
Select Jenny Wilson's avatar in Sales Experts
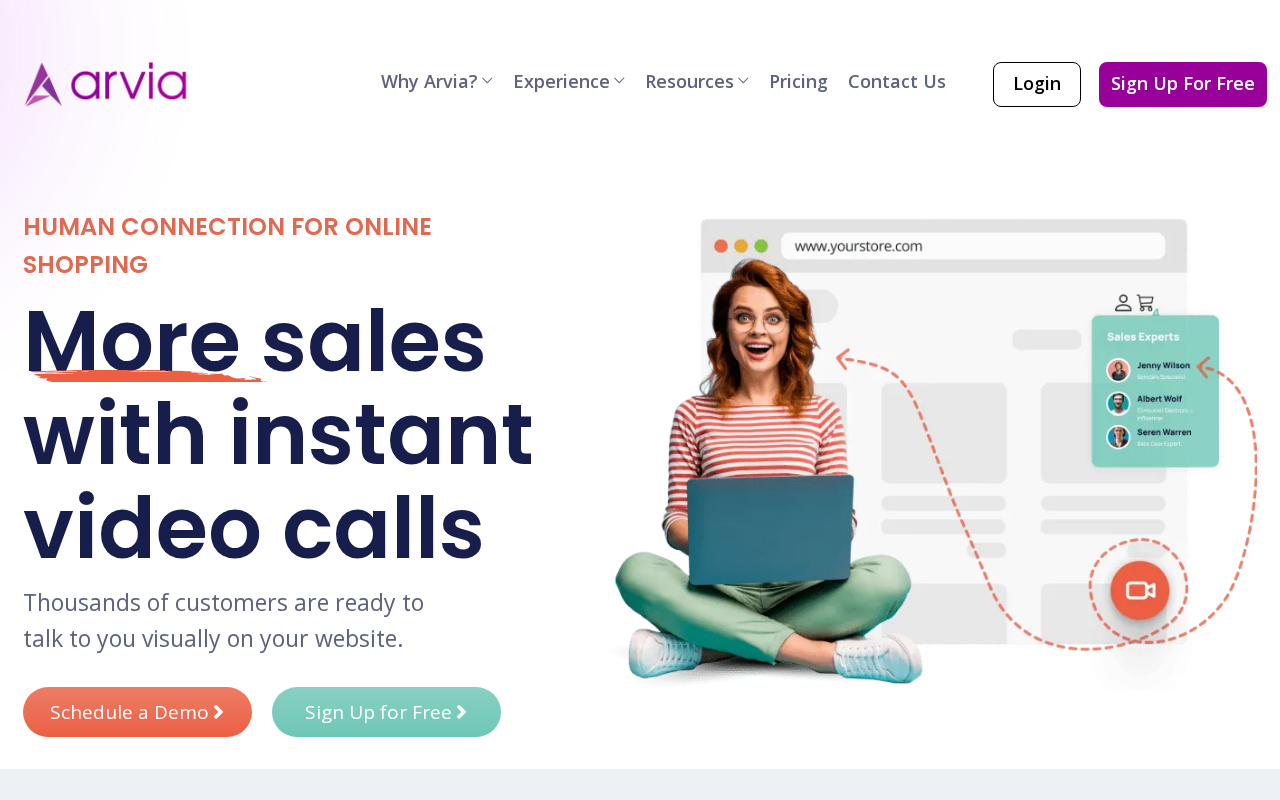click(x=1118, y=370)
